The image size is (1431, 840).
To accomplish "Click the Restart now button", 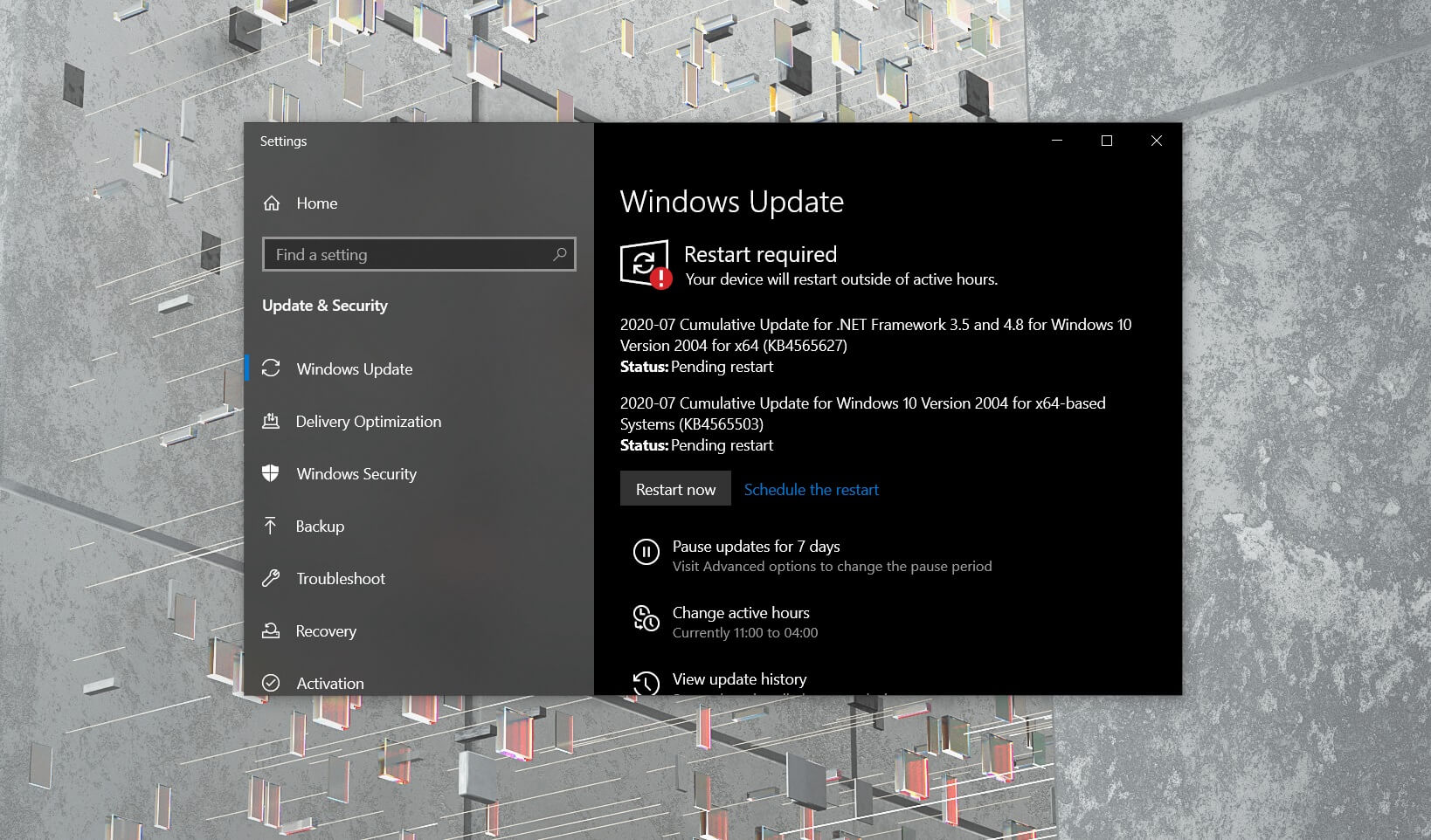I will [675, 489].
